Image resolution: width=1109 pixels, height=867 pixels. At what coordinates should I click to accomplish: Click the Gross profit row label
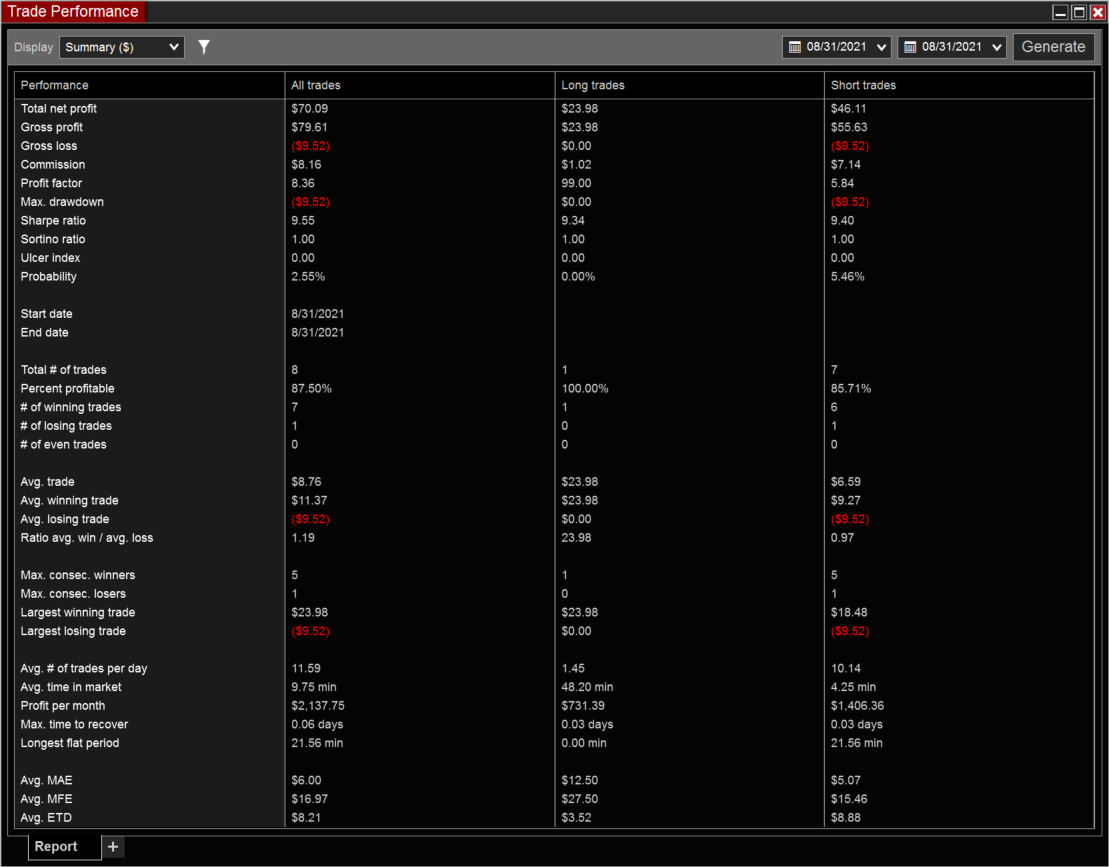52,127
